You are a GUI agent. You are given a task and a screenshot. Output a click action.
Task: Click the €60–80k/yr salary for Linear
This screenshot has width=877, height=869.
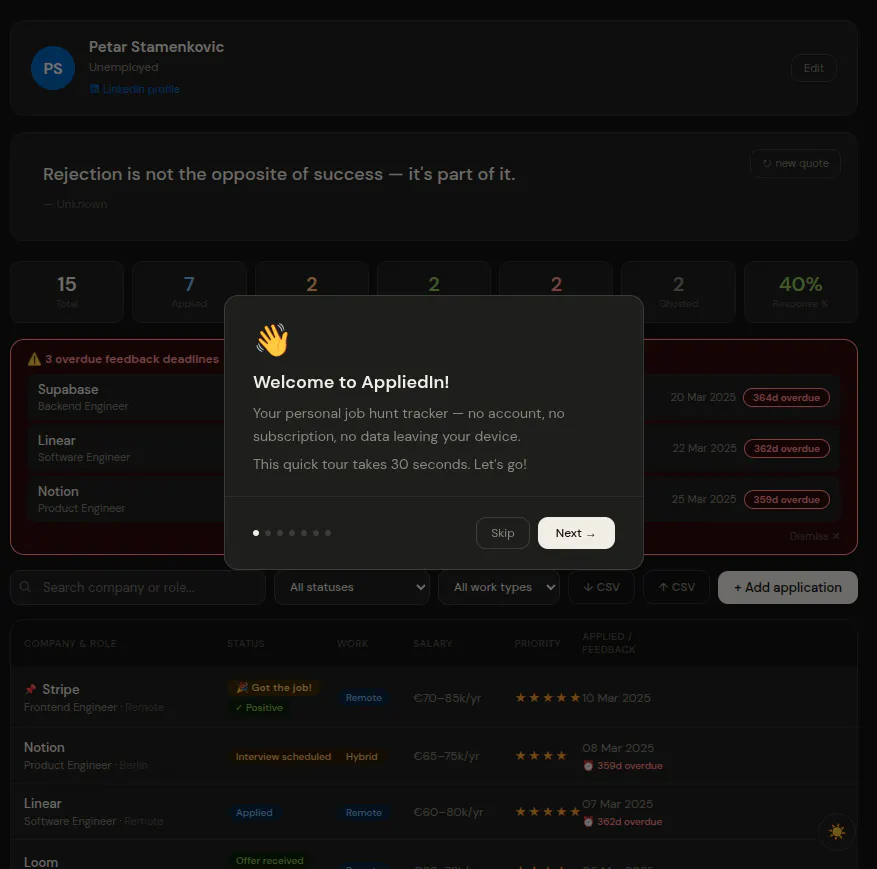point(448,812)
